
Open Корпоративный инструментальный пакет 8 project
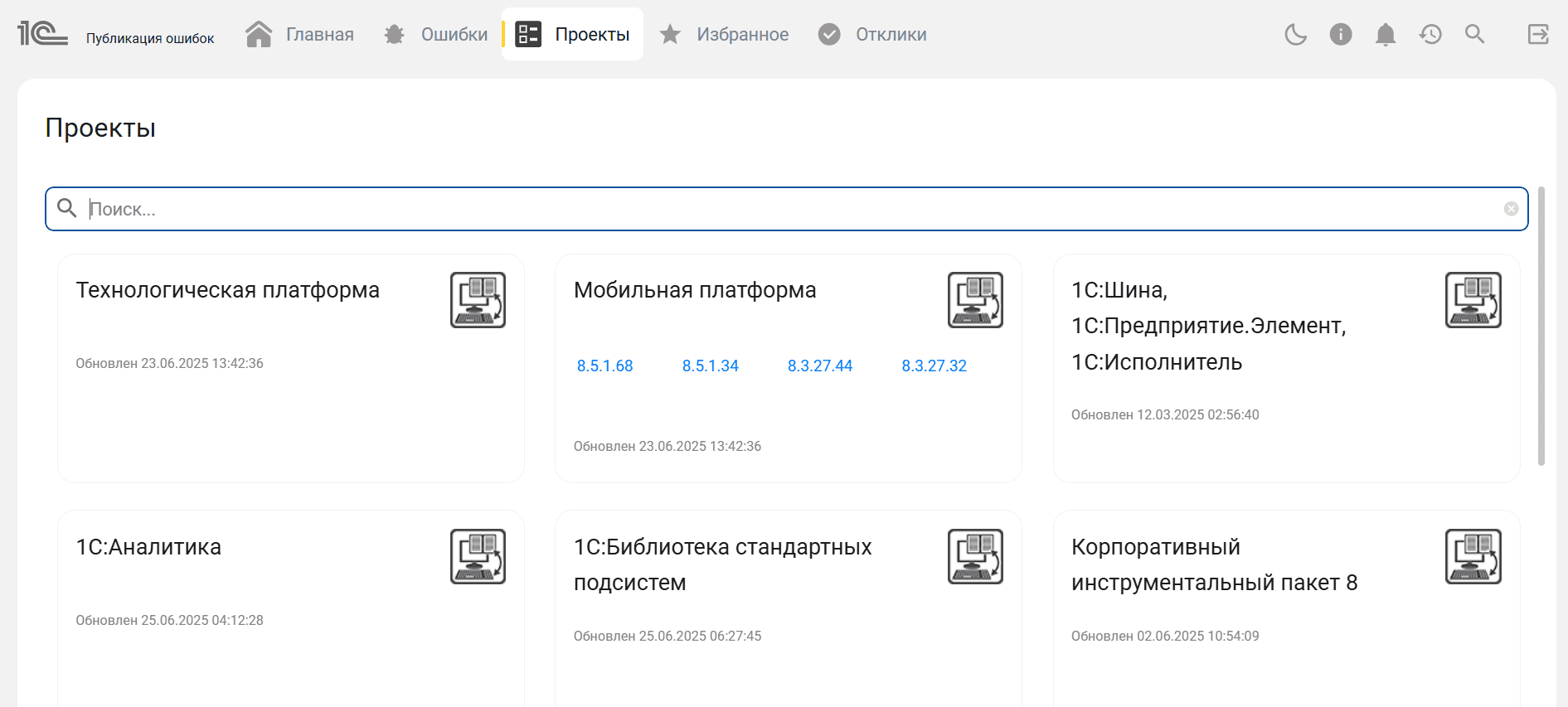[1214, 564]
